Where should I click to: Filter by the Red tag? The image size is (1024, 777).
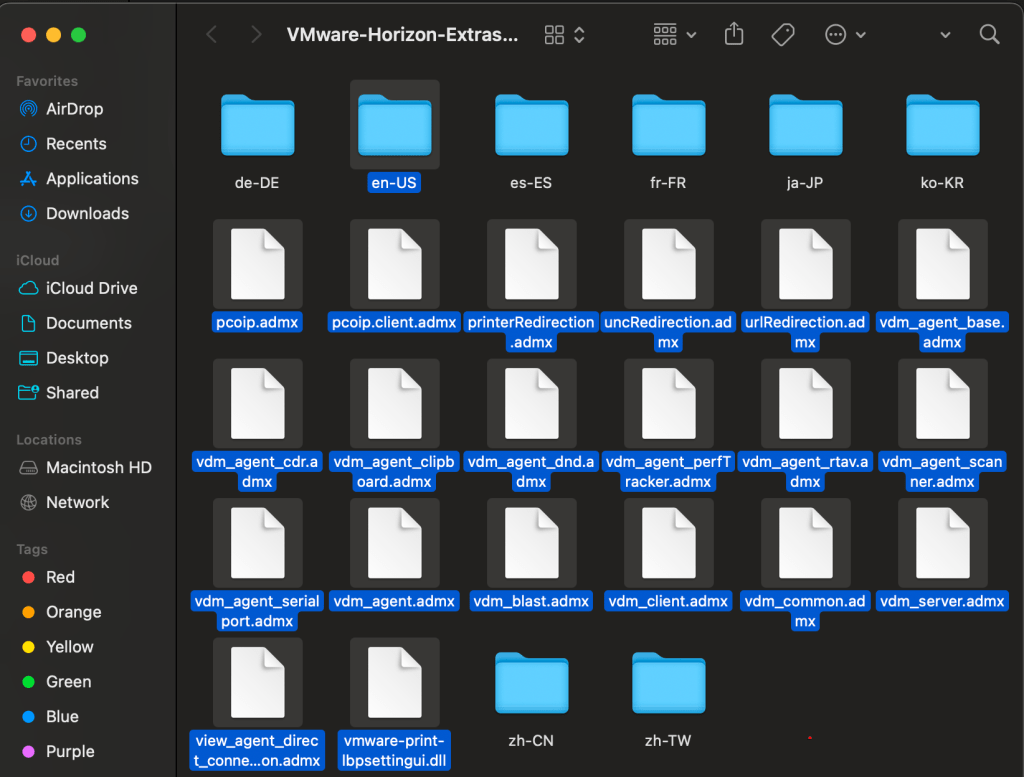60,577
